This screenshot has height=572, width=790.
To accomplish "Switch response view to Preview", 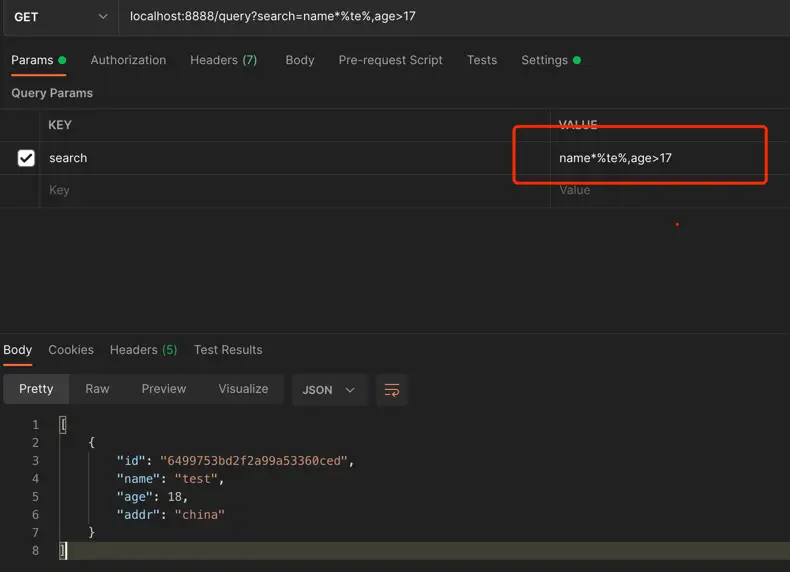I will click(164, 389).
